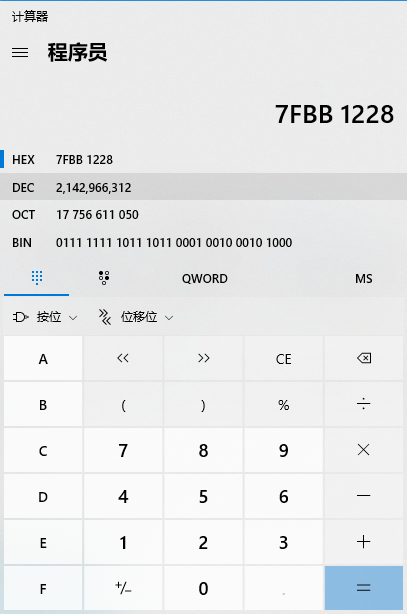This screenshot has width=407, height=614.
Task: Click the divide operator key
Action: 364,404
